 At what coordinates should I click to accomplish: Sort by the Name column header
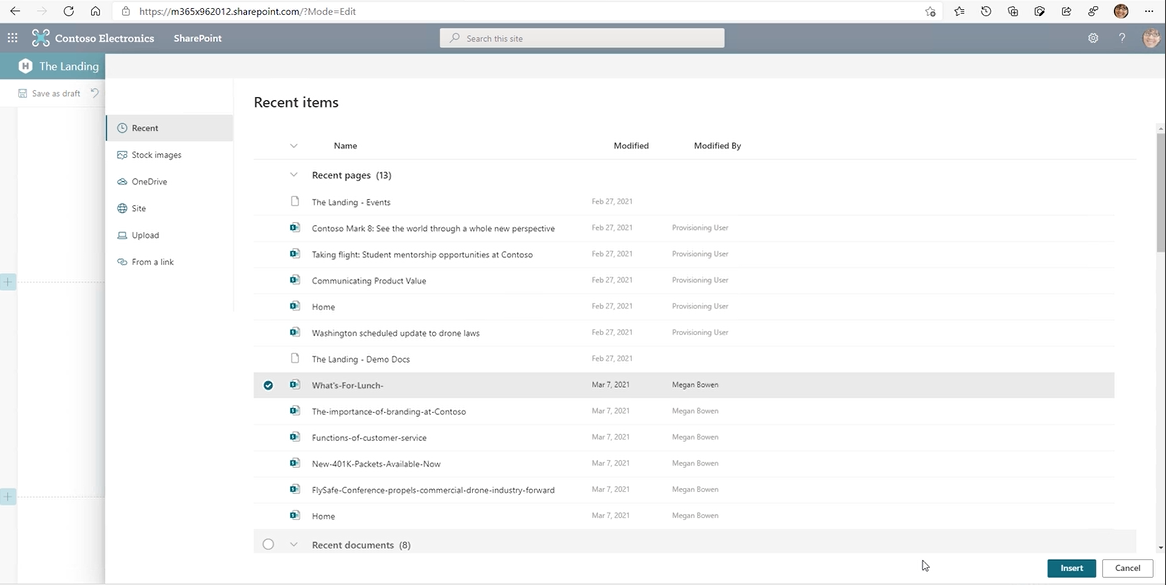(x=345, y=146)
